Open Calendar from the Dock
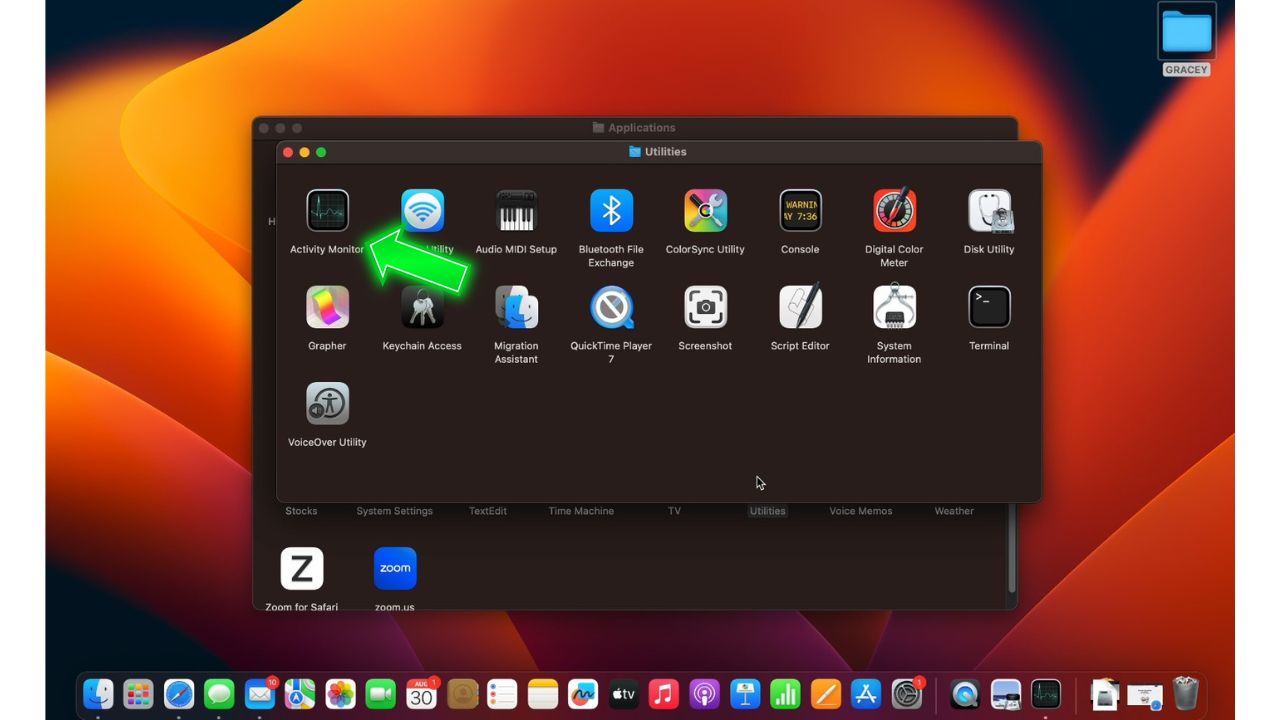The width and height of the screenshot is (1280, 720). point(421,693)
